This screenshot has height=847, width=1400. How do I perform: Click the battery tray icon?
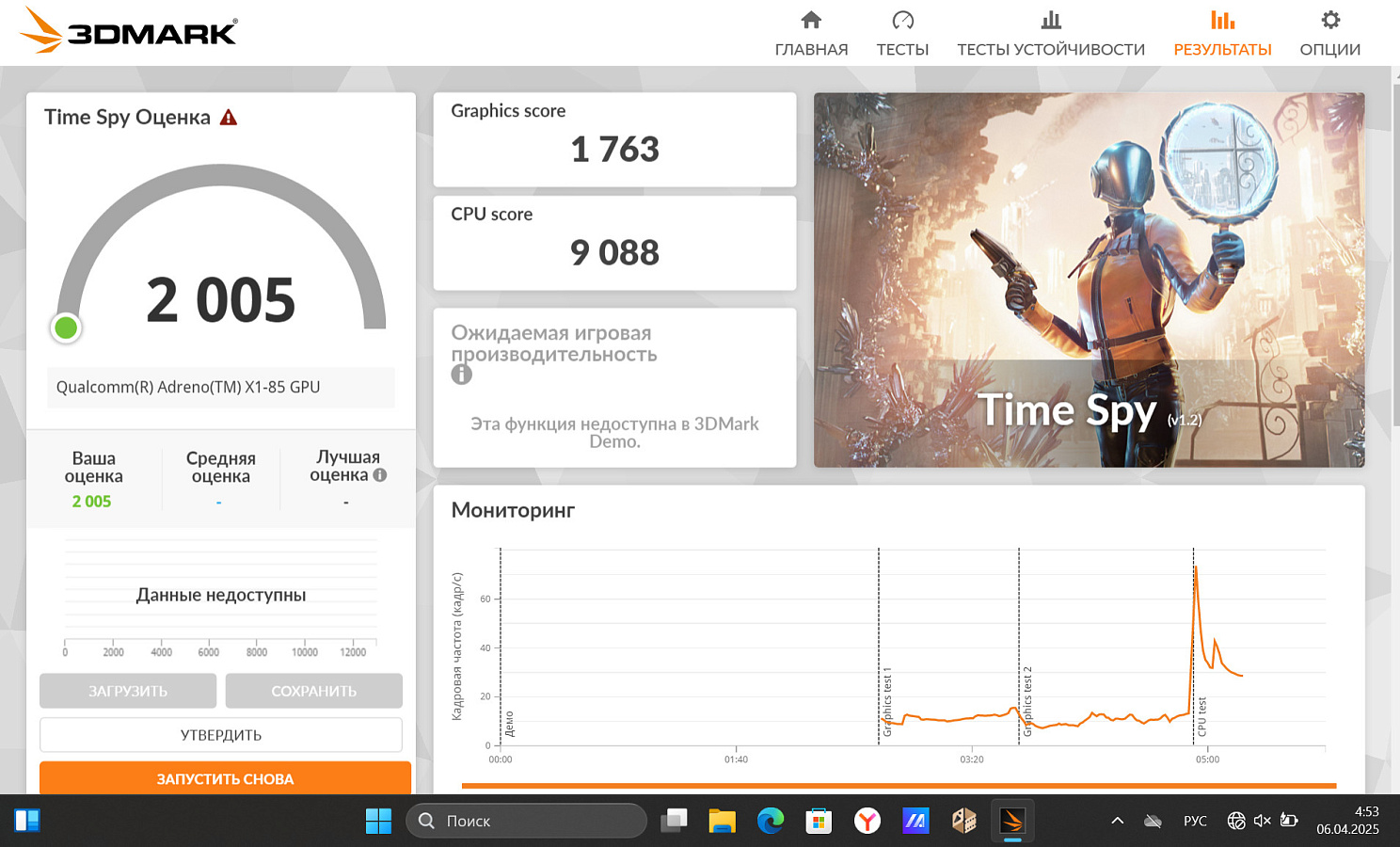[1289, 821]
